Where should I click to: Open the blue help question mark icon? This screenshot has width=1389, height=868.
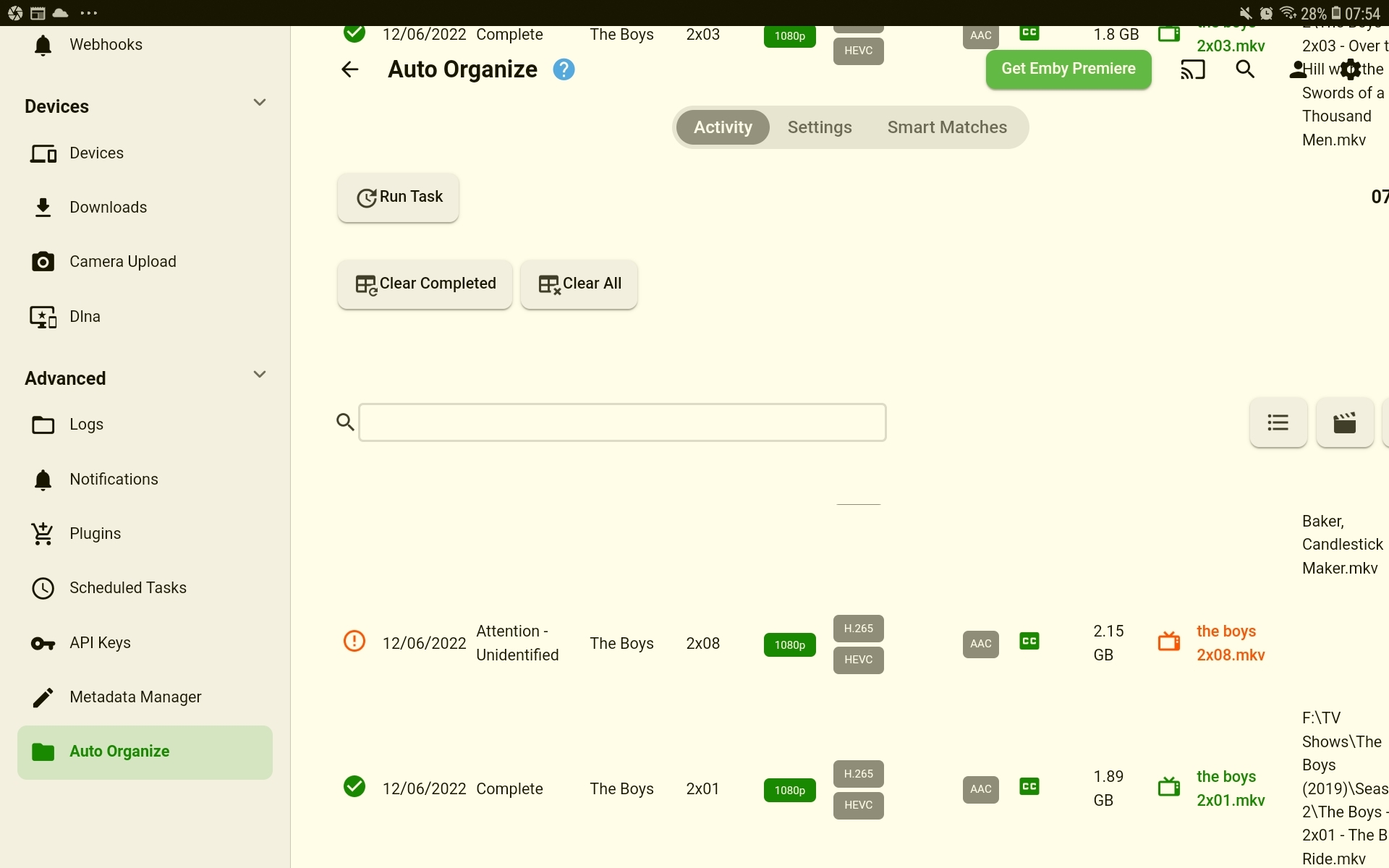pyautogui.click(x=564, y=69)
